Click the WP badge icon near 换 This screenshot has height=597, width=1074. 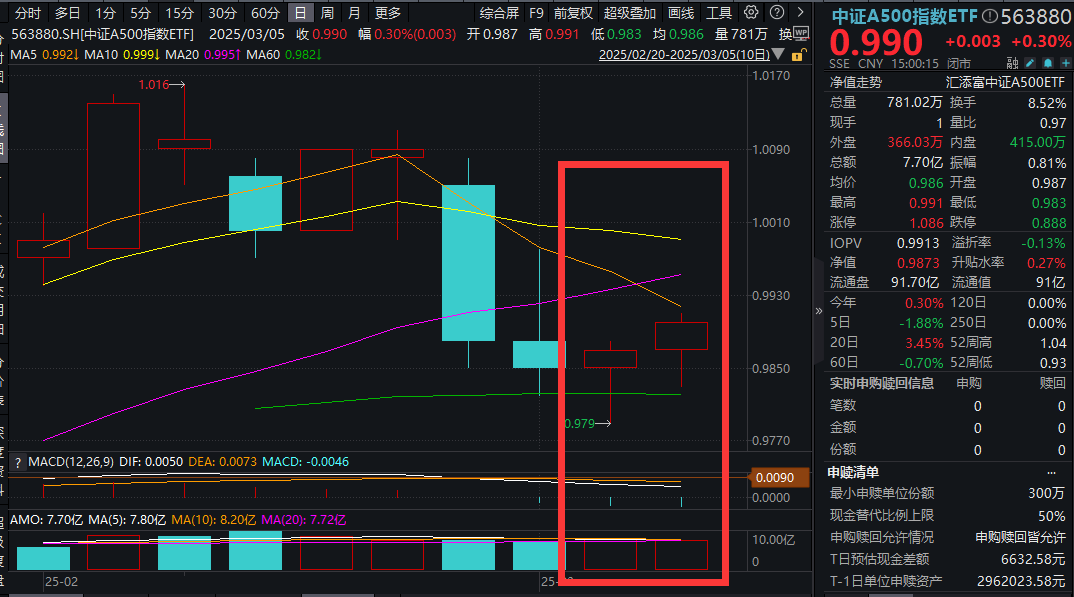[x=801, y=33]
